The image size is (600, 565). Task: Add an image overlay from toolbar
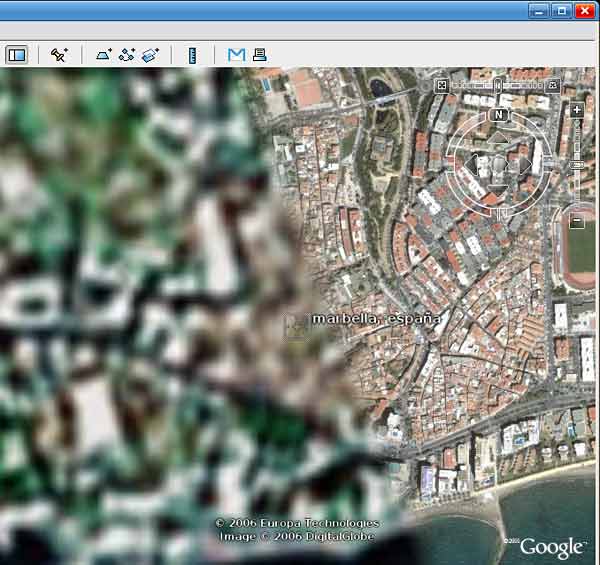(x=151, y=55)
